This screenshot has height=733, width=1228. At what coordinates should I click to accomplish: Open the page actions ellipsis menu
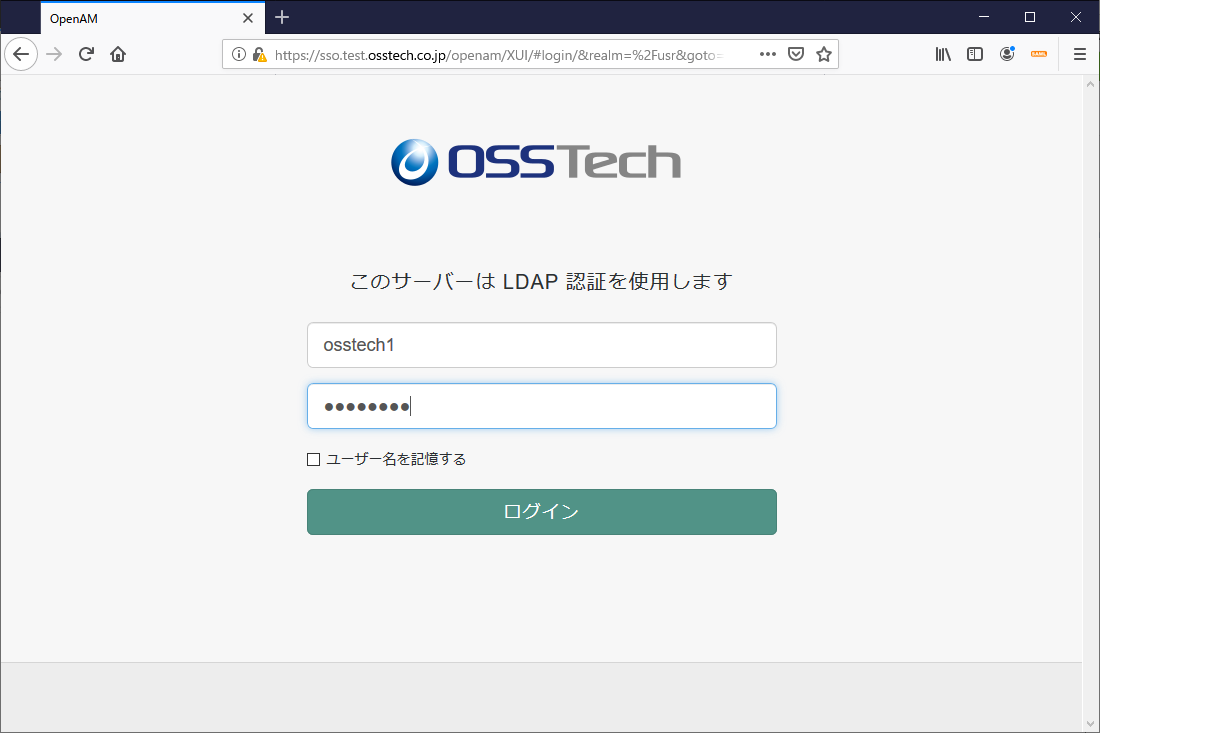tap(767, 54)
